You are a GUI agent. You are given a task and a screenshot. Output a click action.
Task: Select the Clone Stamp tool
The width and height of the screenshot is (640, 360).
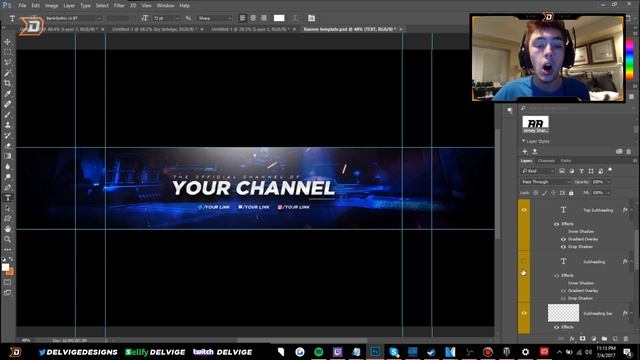coord(7,125)
